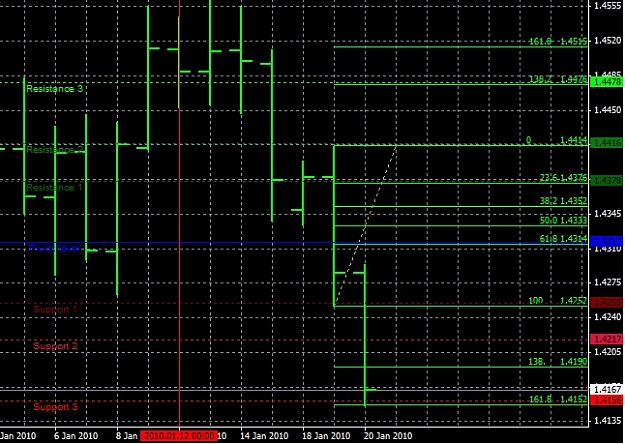
Task: Select the 1.4240 price axis value
Action: coord(607,317)
